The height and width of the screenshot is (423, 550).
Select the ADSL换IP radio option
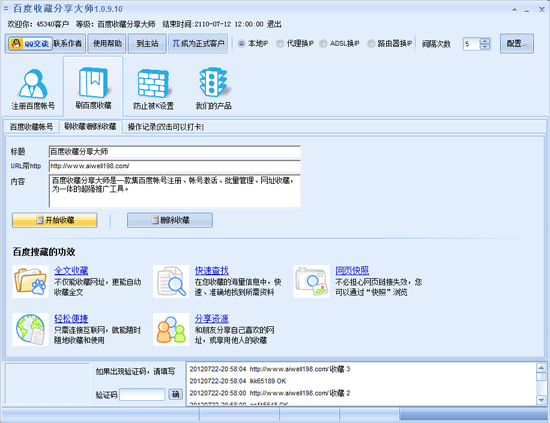[323, 43]
